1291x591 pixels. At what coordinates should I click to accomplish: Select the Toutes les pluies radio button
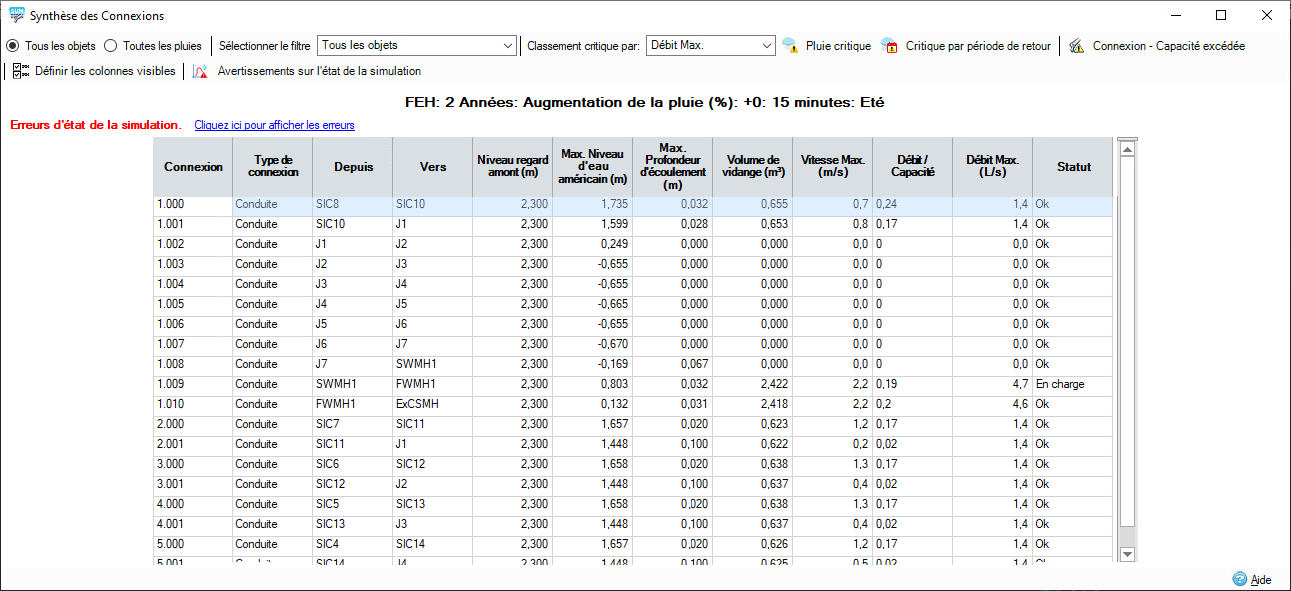[x=111, y=46]
